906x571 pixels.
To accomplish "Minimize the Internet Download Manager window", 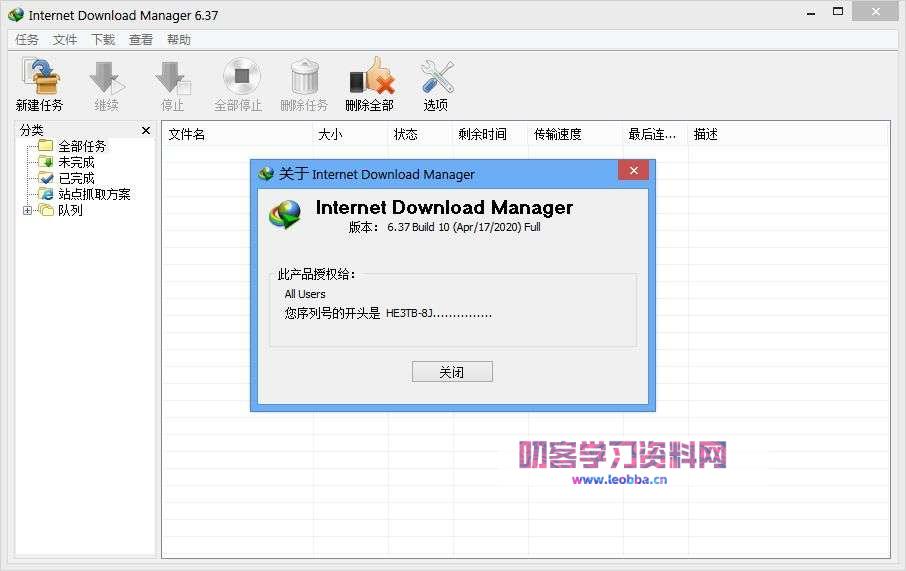I will [811, 12].
